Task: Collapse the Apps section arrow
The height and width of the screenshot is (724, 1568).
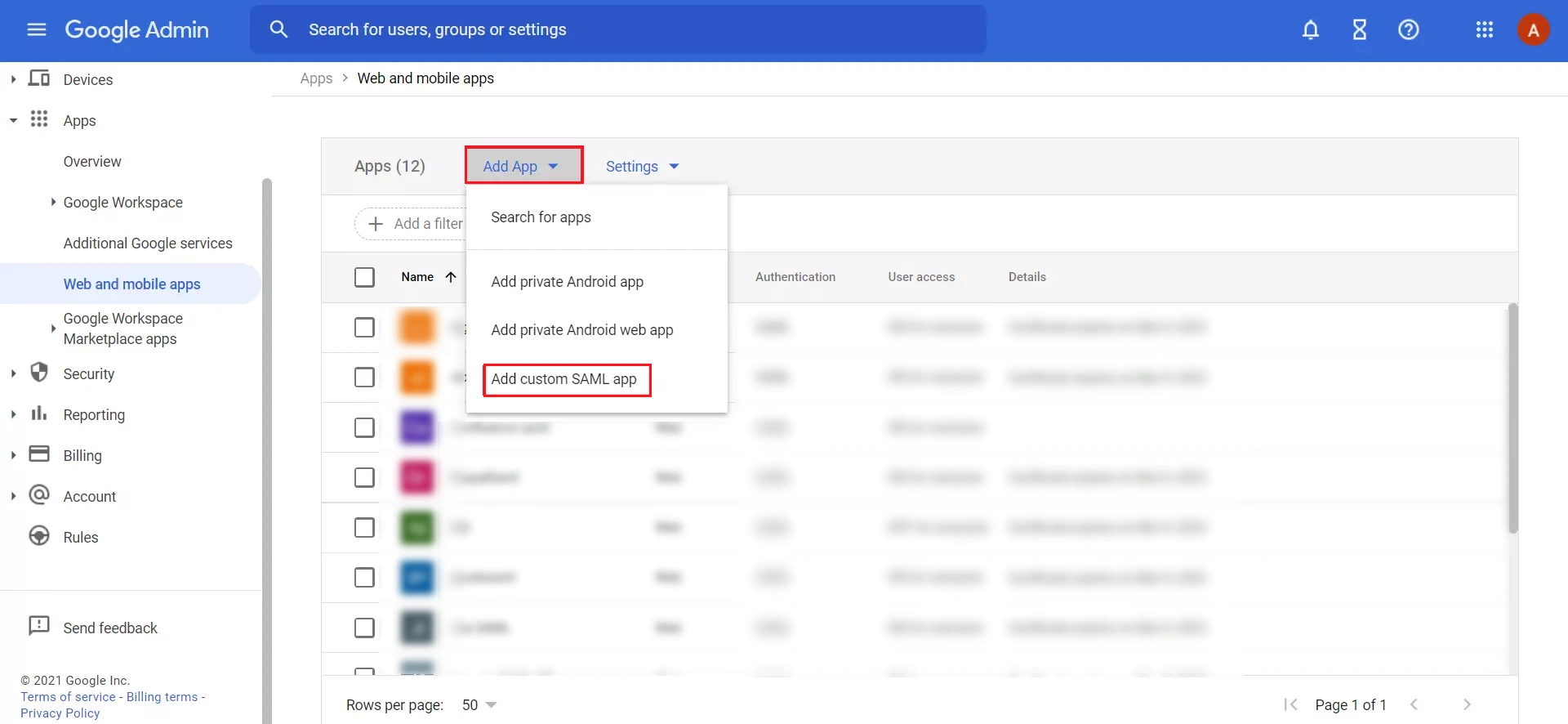Action: 13,120
